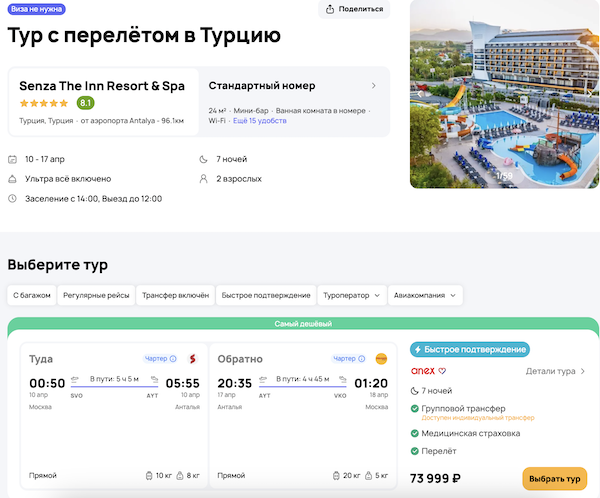Click the info icon next to outbound Чартер
Screen dimensions: 600x498
click(173, 358)
